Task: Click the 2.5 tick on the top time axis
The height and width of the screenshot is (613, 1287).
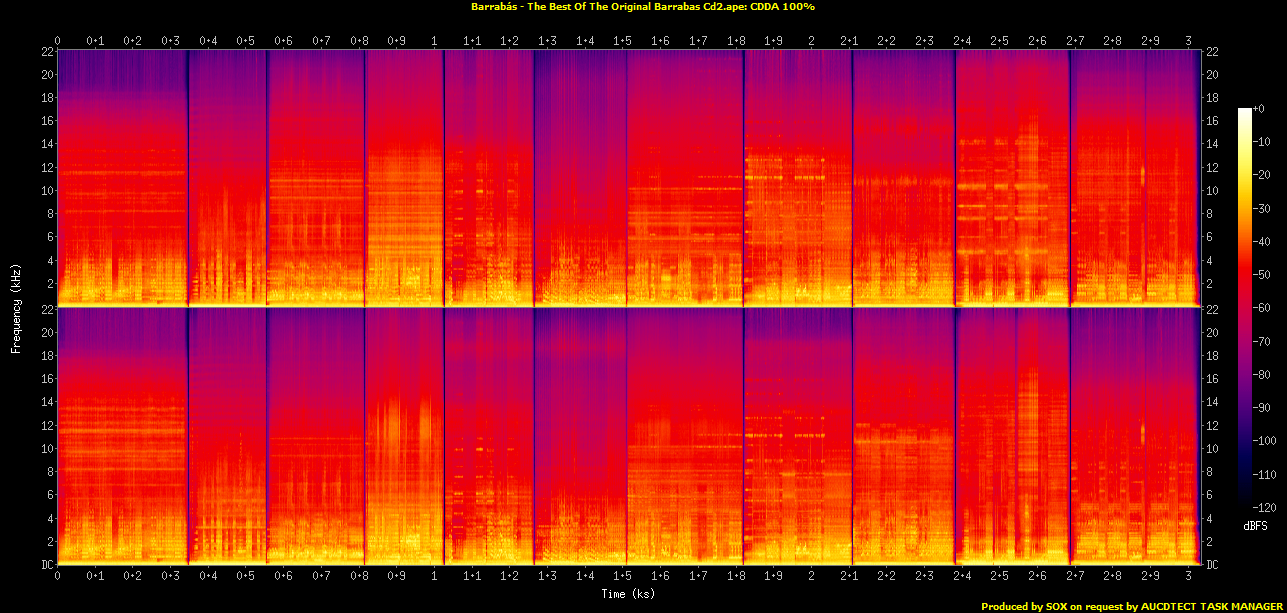Action: [x=998, y=41]
